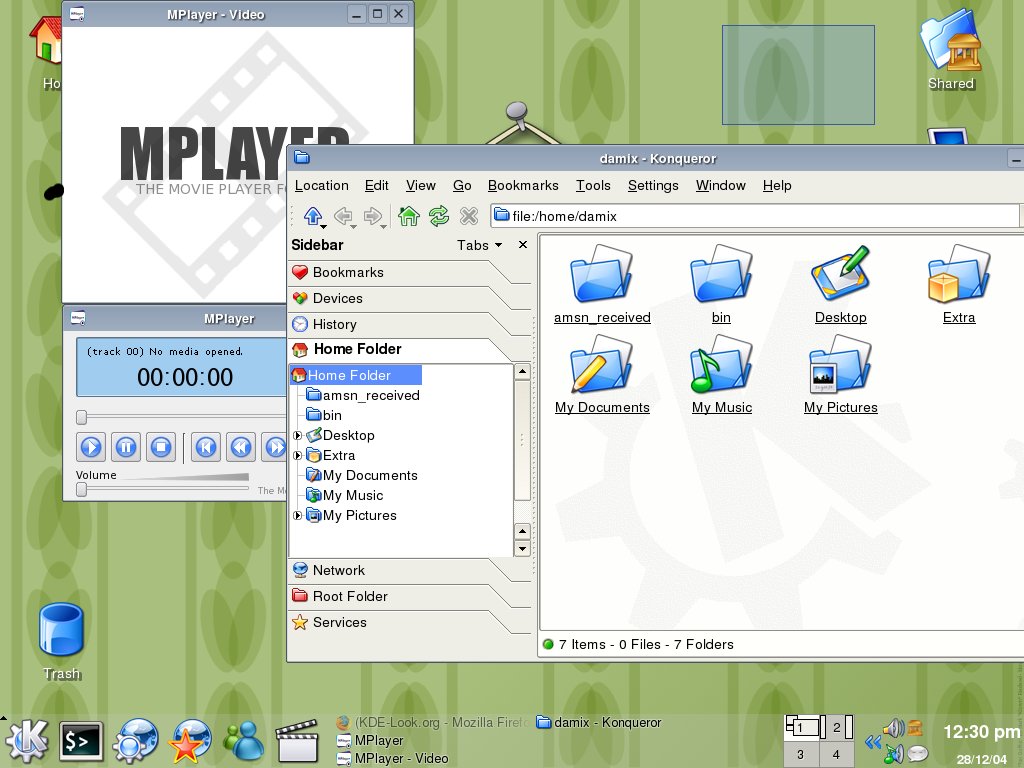Open the Desktop folder icon in file view
The image size is (1024, 768).
click(841, 274)
